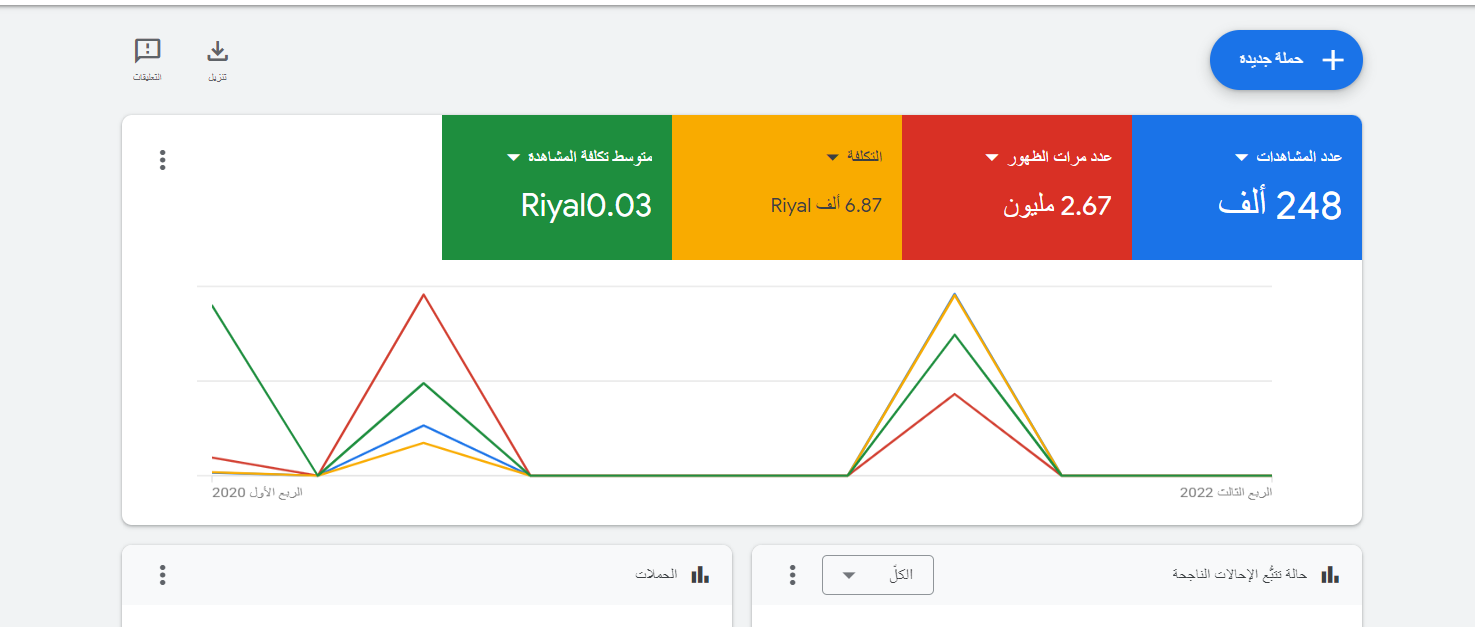Open the التكلفة metric dropdown arrow
This screenshot has width=1475, height=627.
click(832, 157)
